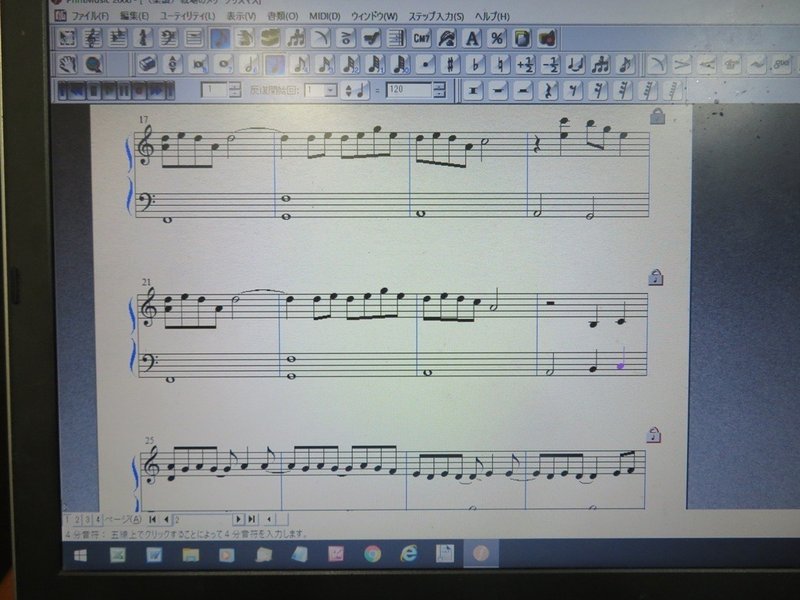The width and height of the screenshot is (800, 600).
Task: Select the Selection tool in main toolbar
Action: point(67,38)
